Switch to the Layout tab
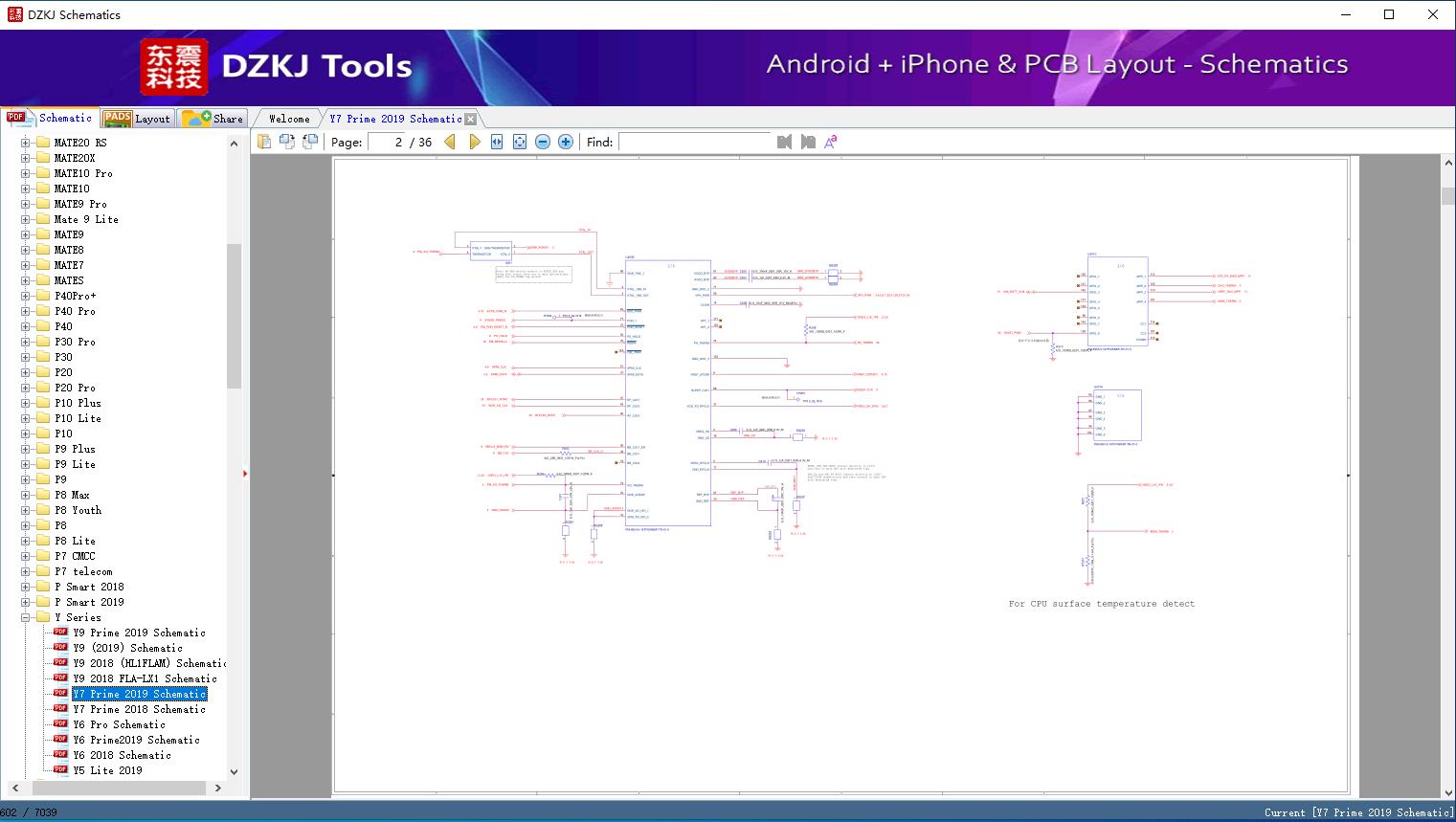 [137, 119]
